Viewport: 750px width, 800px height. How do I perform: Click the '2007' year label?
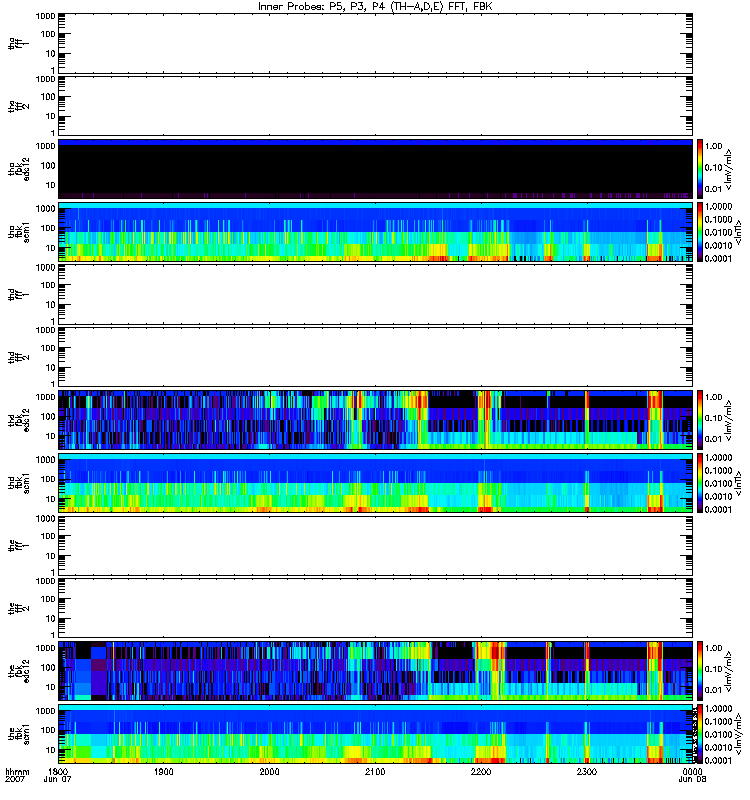[x=14, y=779]
